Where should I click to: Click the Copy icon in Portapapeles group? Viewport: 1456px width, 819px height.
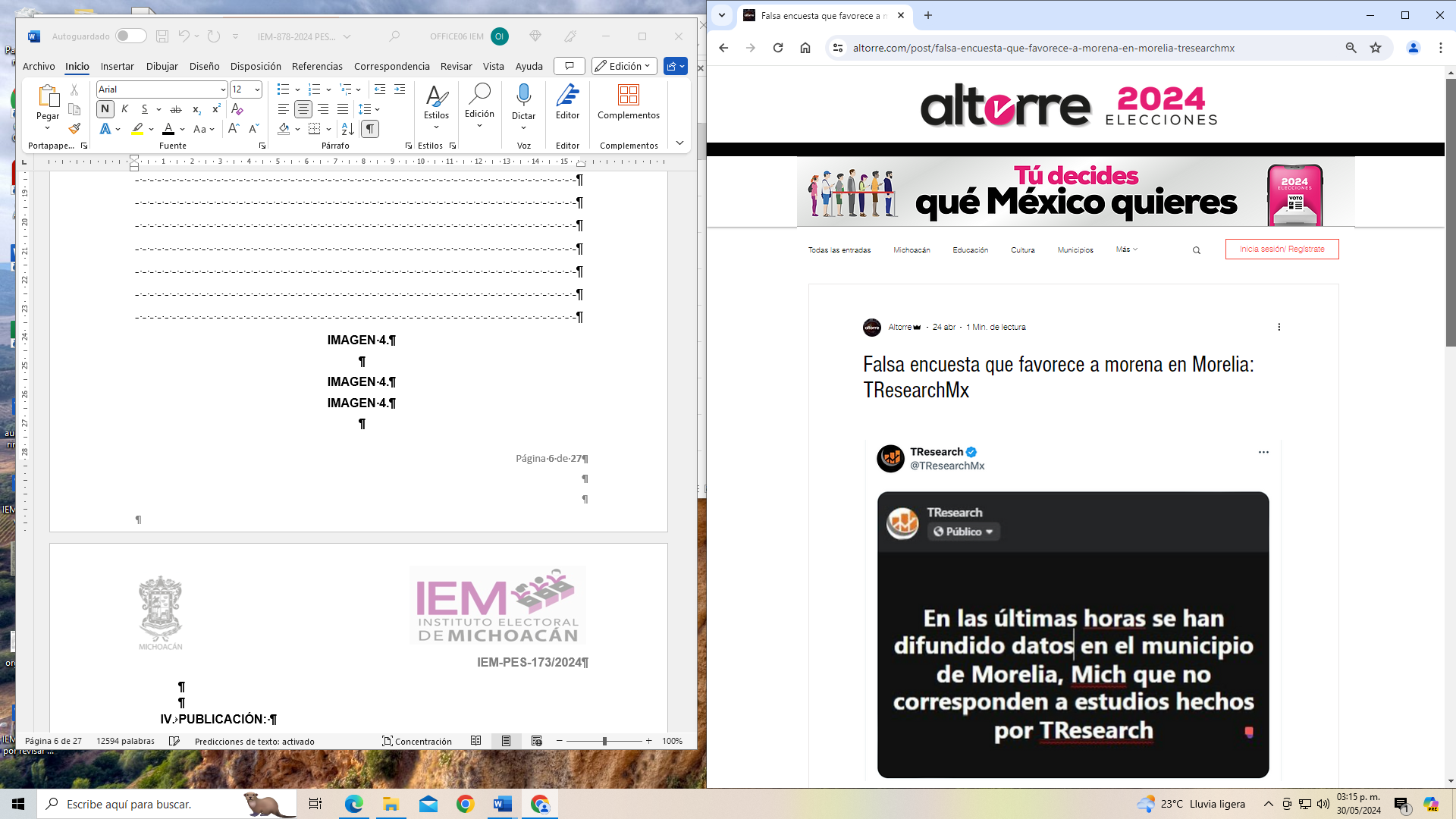tap(74, 109)
